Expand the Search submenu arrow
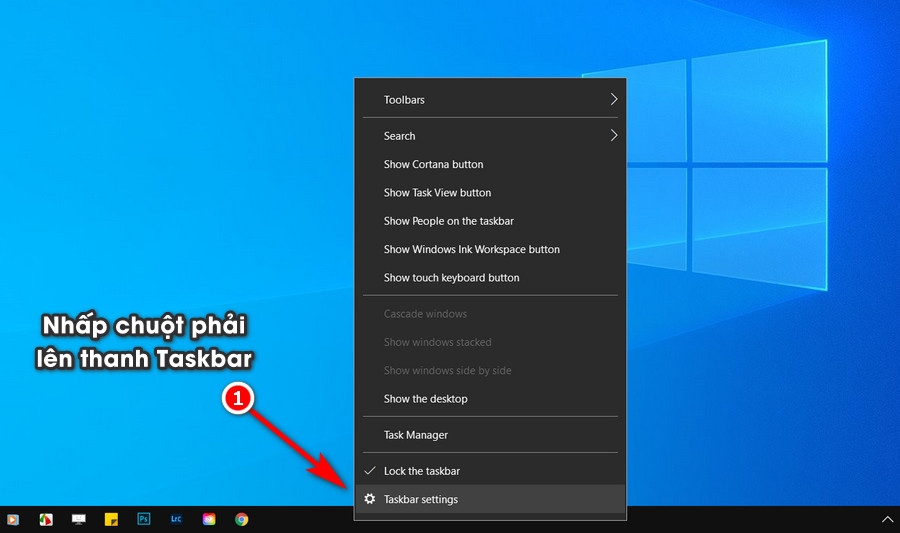Viewport: 900px width, 533px height. (614, 135)
